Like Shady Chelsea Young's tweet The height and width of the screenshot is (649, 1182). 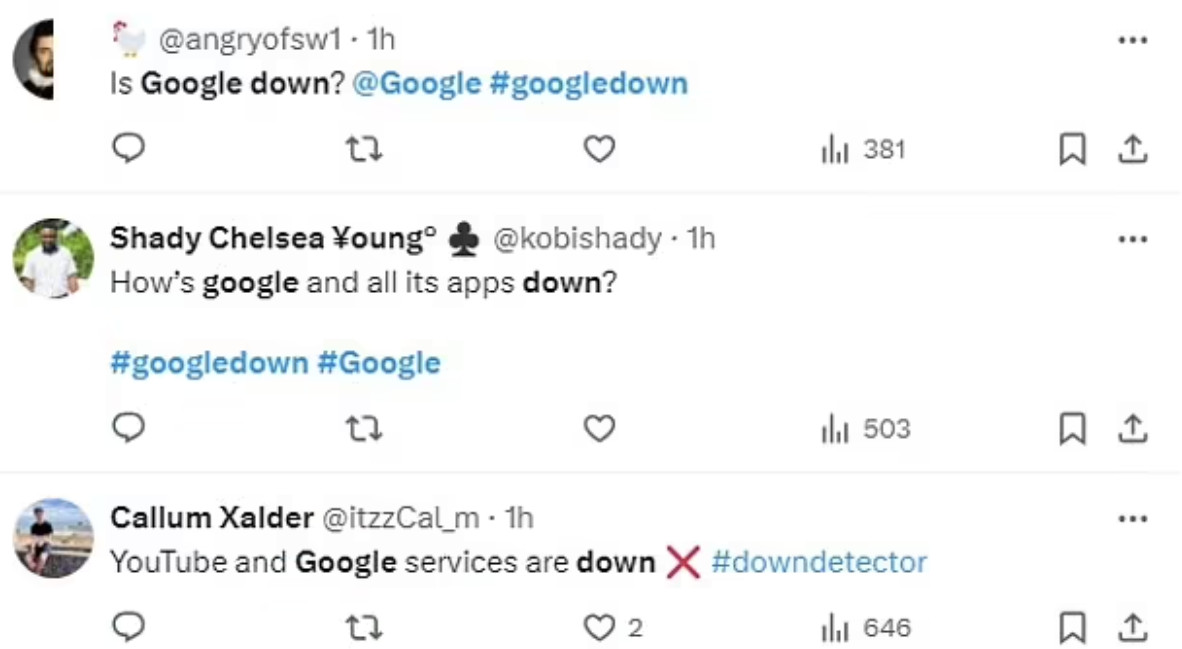[598, 429]
